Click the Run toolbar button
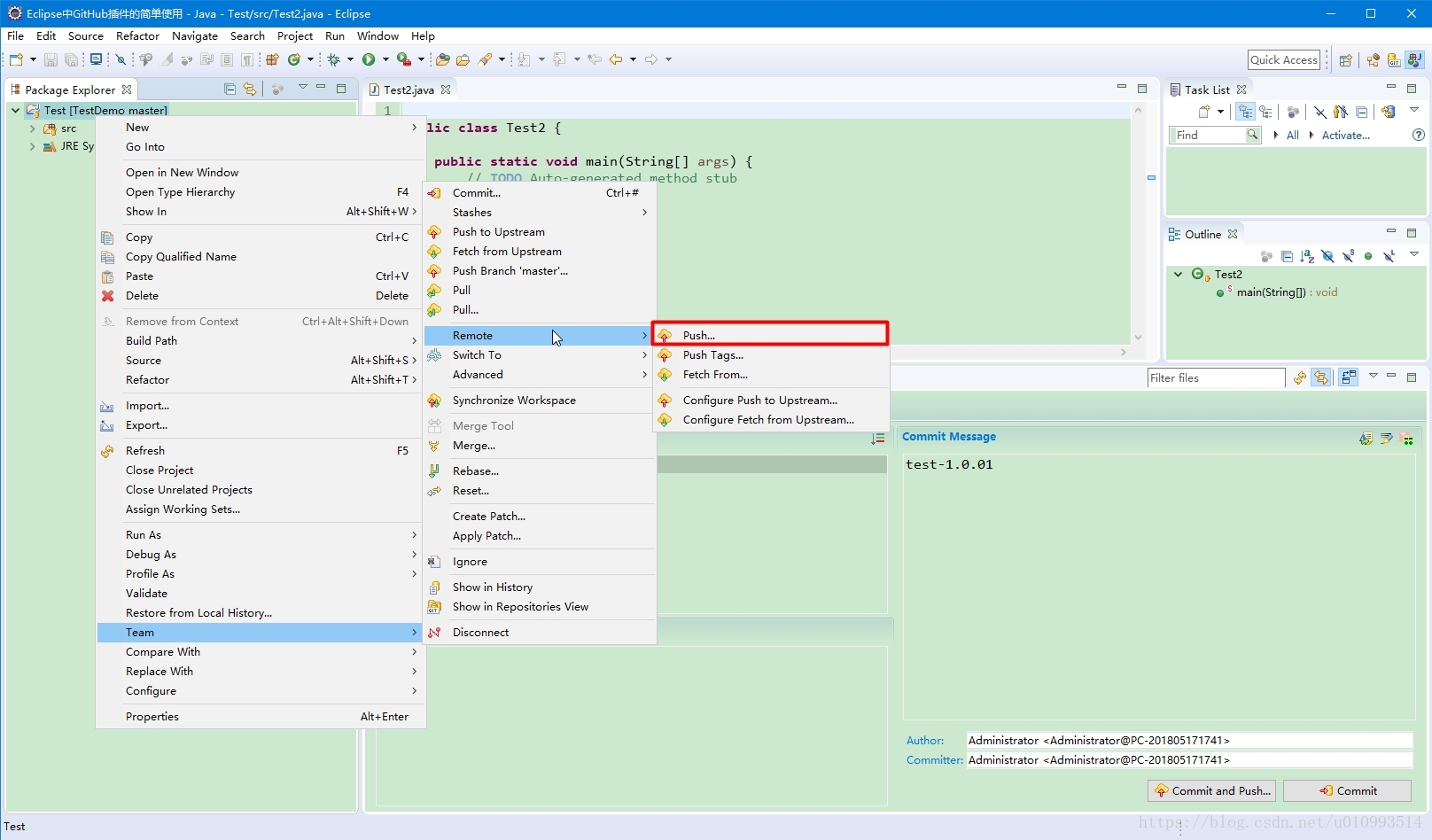 [369, 59]
